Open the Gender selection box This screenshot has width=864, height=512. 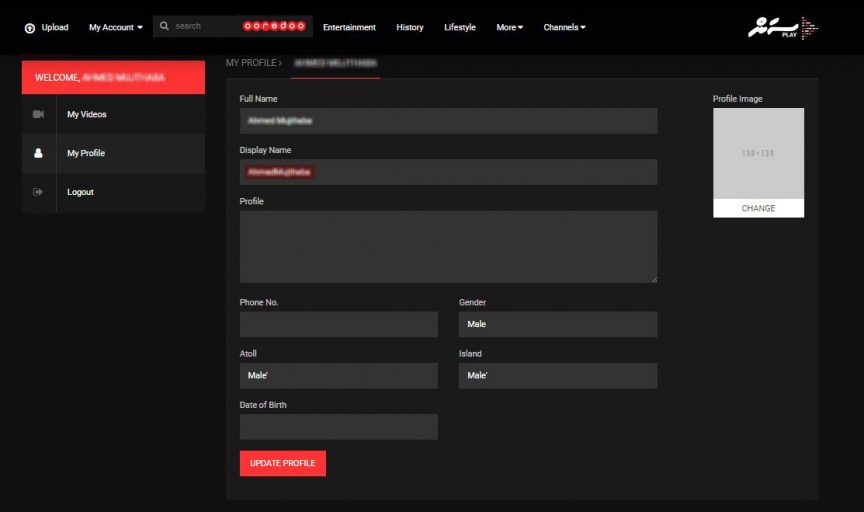(557, 324)
